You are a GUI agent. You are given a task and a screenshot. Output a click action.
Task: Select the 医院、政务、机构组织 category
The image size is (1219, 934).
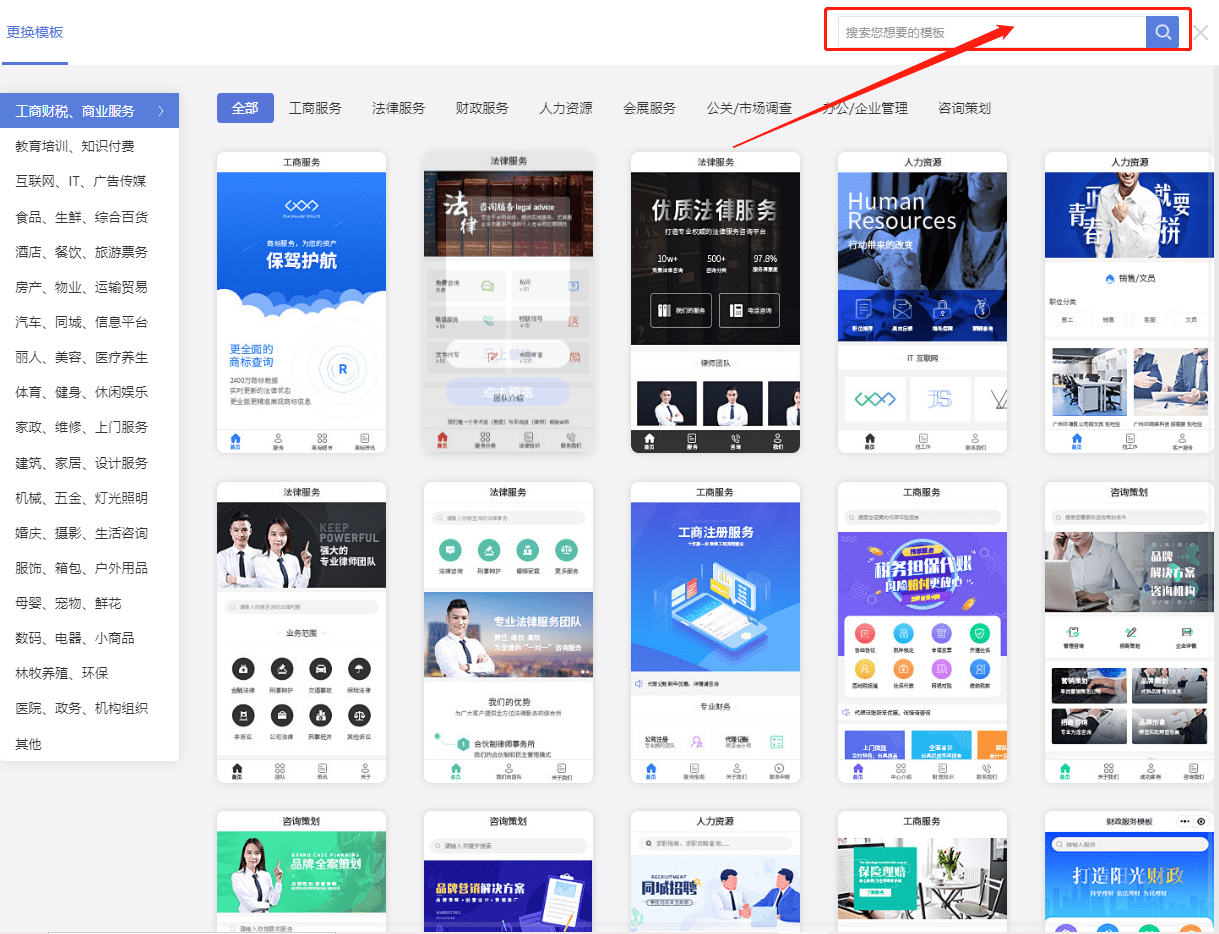(x=81, y=708)
